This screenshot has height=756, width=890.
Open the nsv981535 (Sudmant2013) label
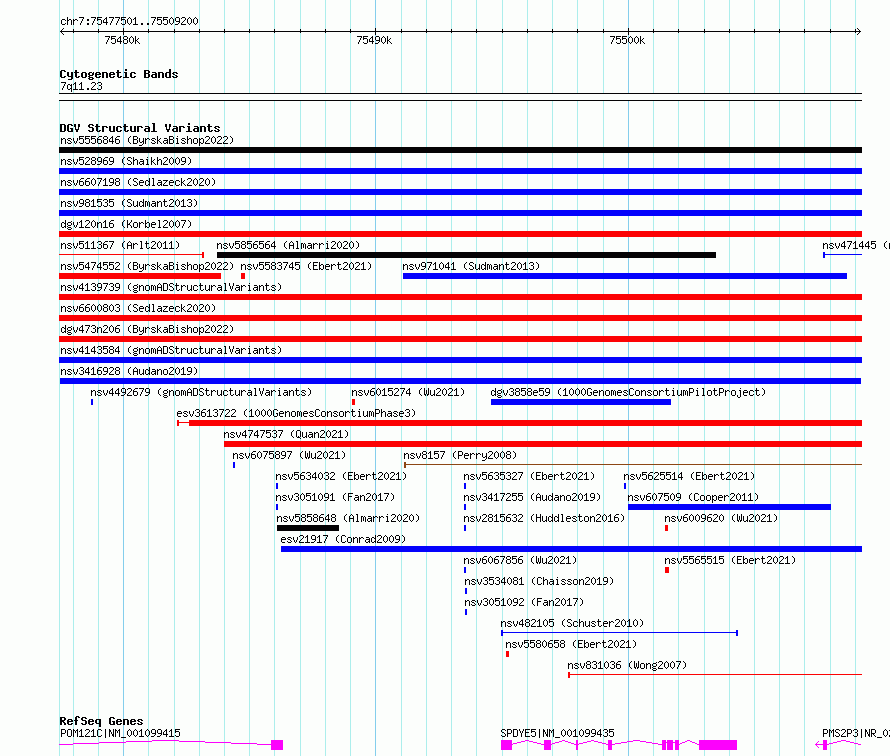(x=129, y=203)
